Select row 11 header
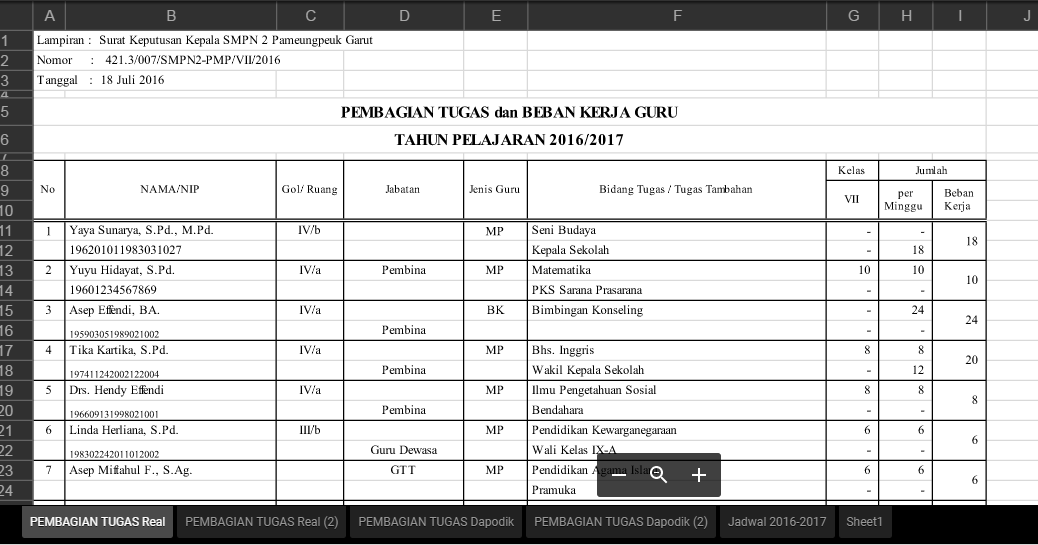1038x545 pixels. point(16,231)
